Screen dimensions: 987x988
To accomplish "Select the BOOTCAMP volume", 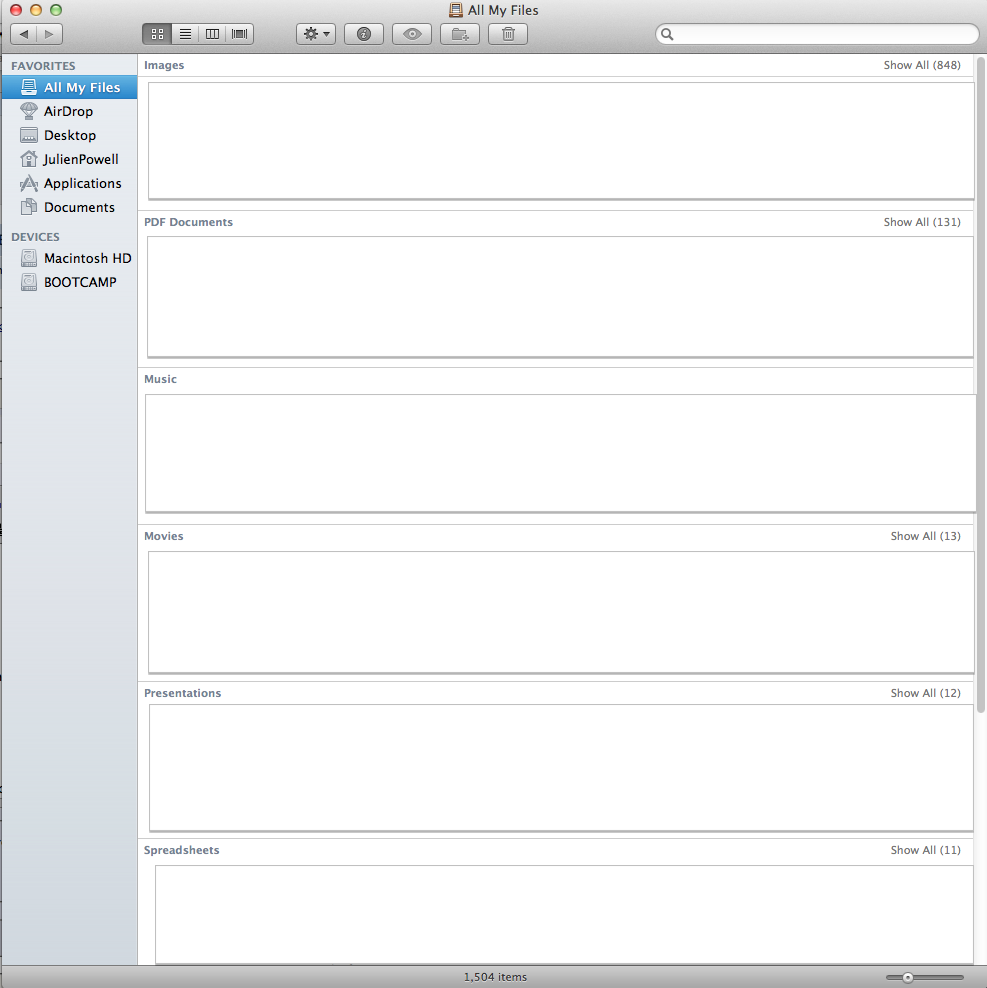I will pyautogui.click(x=69, y=282).
